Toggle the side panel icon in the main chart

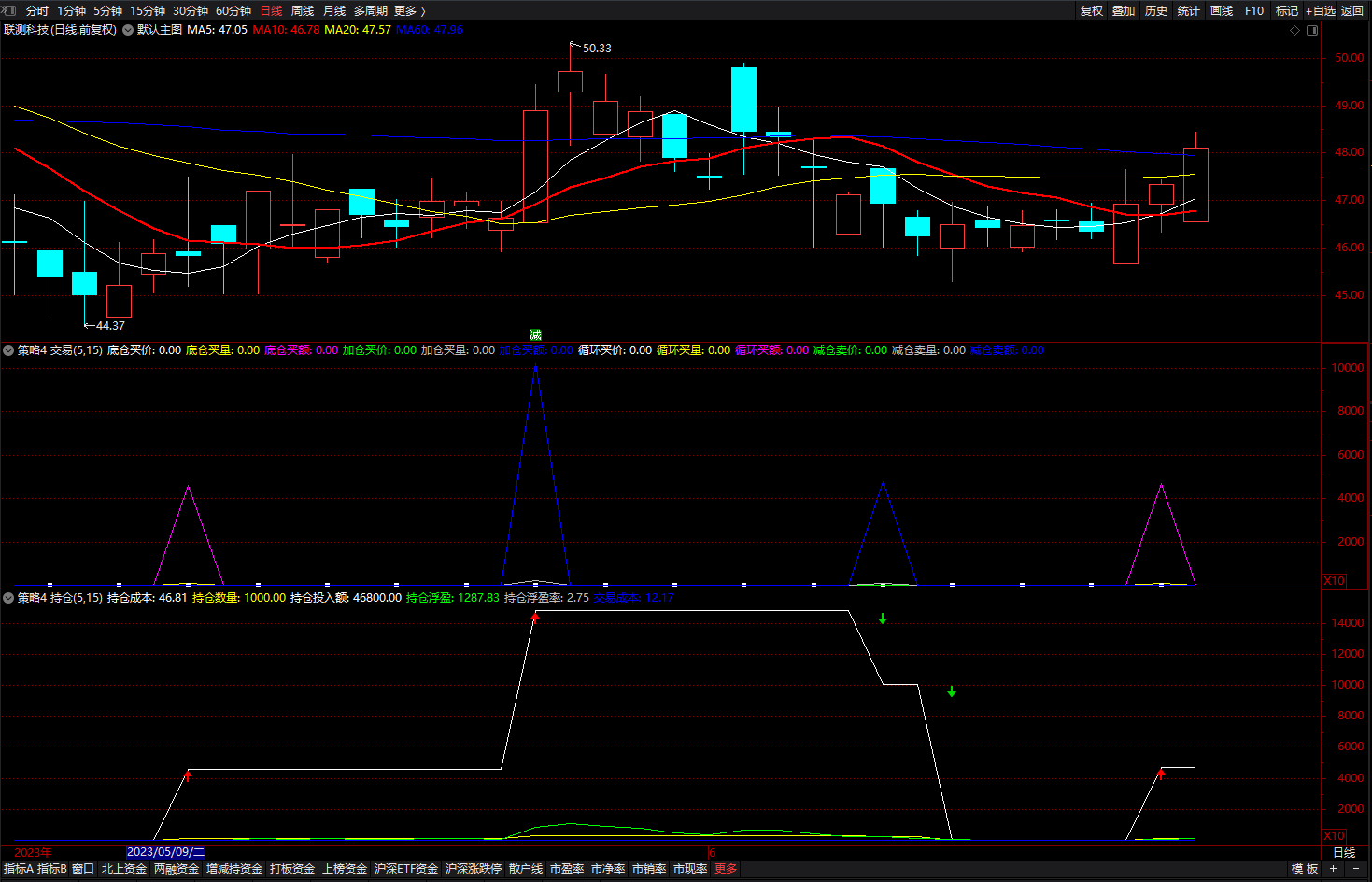[1312, 30]
